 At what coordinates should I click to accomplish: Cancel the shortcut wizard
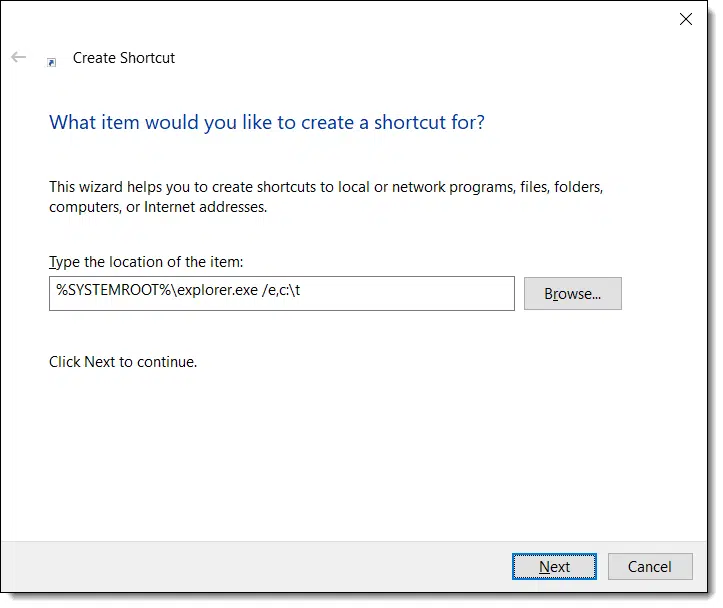coord(650,567)
